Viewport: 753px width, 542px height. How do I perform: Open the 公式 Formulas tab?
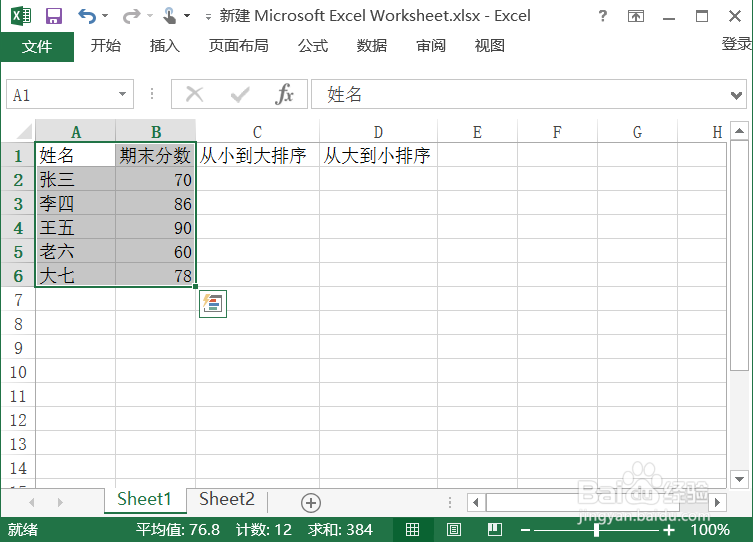[x=313, y=46]
